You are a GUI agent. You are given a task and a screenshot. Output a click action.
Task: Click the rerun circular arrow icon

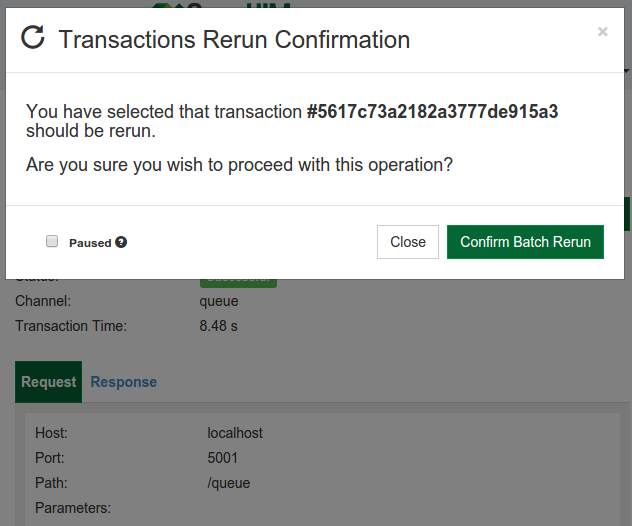[33, 37]
